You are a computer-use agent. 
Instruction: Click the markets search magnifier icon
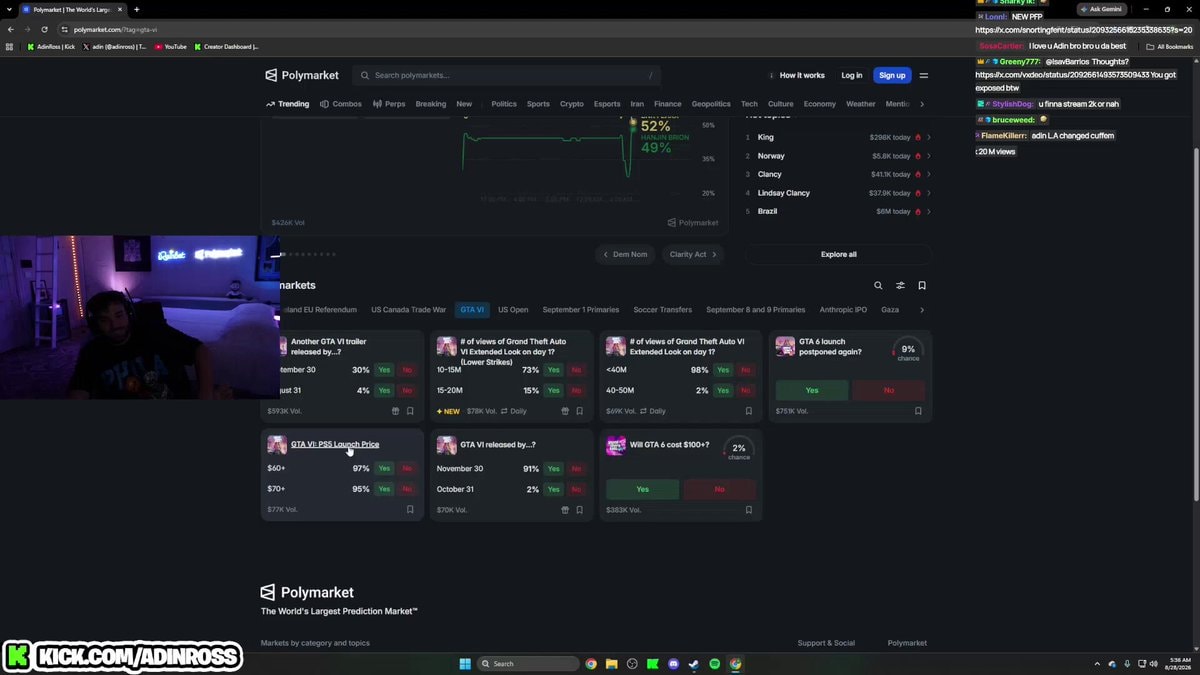tap(878, 286)
